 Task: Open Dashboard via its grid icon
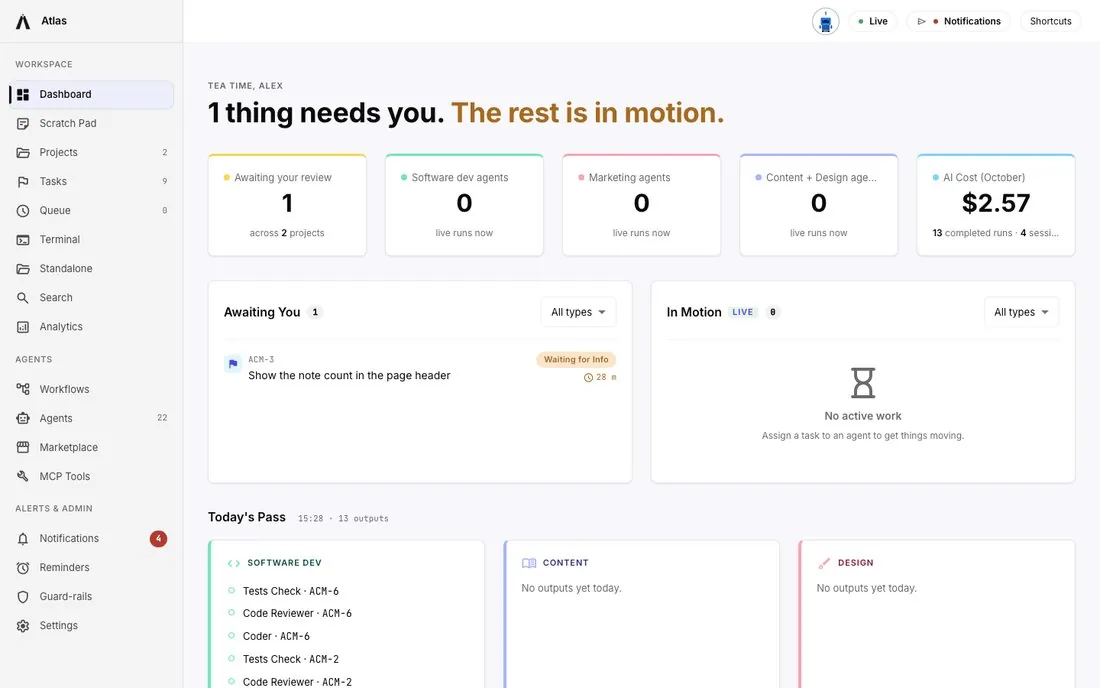(x=23, y=95)
